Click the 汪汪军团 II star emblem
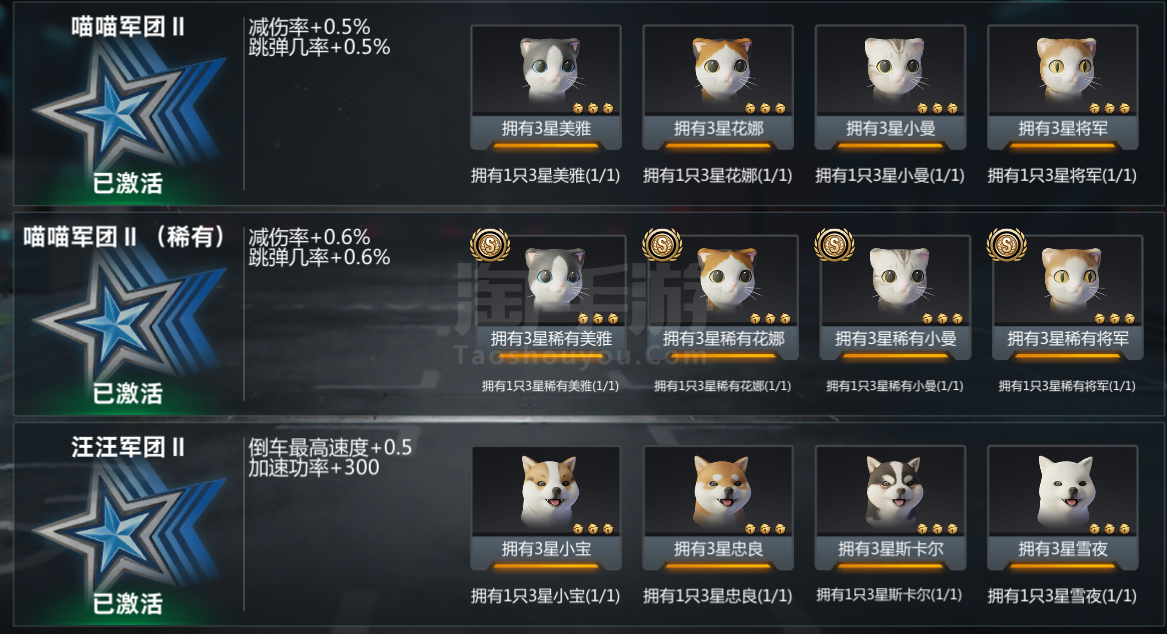The width and height of the screenshot is (1167, 634). coord(127,526)
